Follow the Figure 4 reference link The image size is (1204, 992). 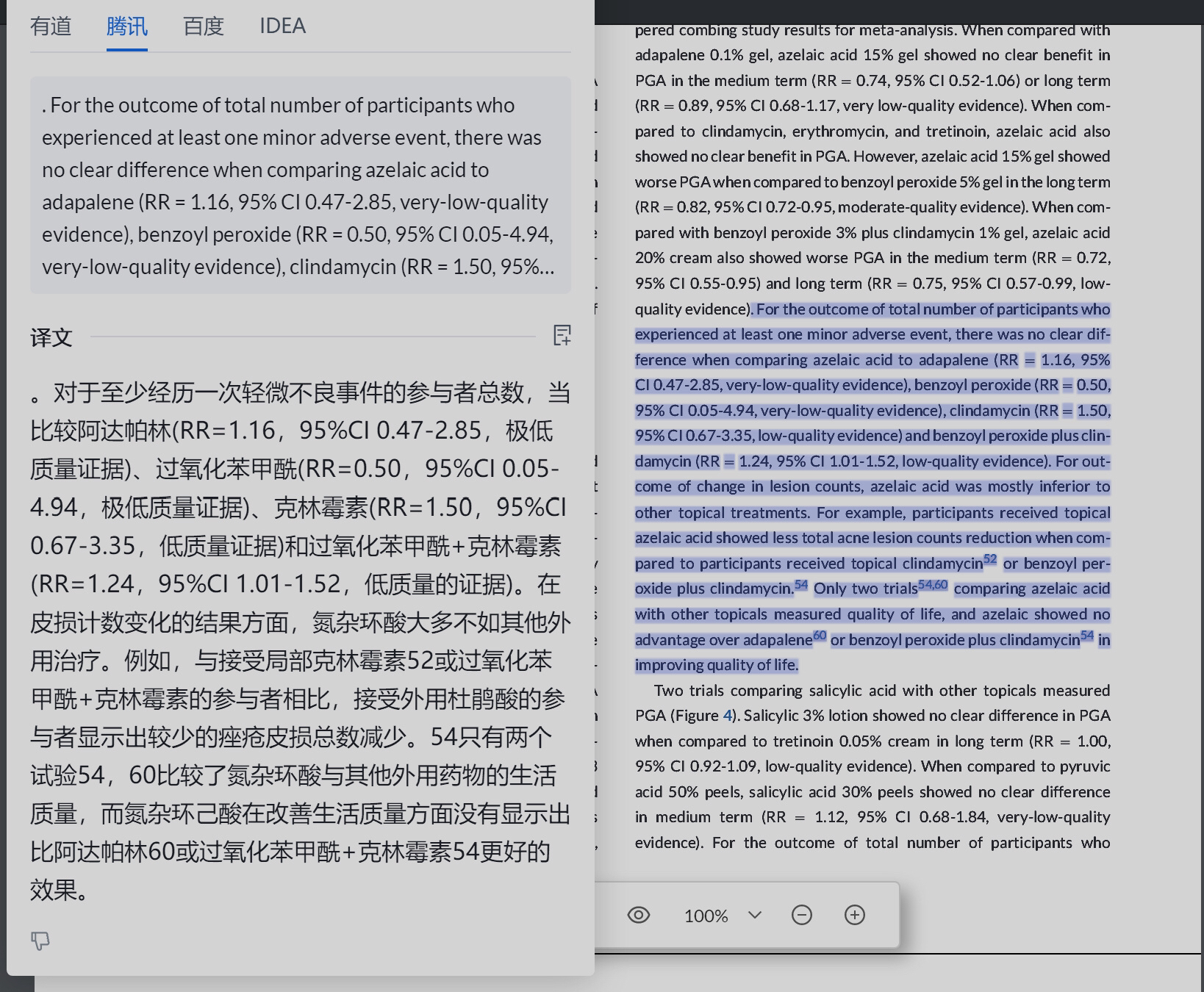pyautogui.click(x=728, y=716)
